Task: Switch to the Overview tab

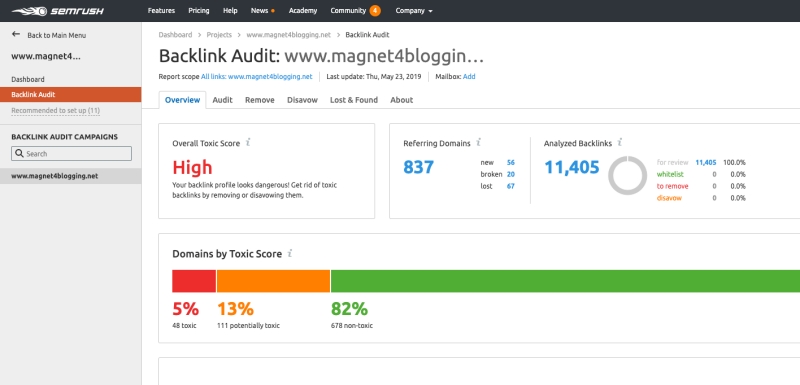Action: 183,100
